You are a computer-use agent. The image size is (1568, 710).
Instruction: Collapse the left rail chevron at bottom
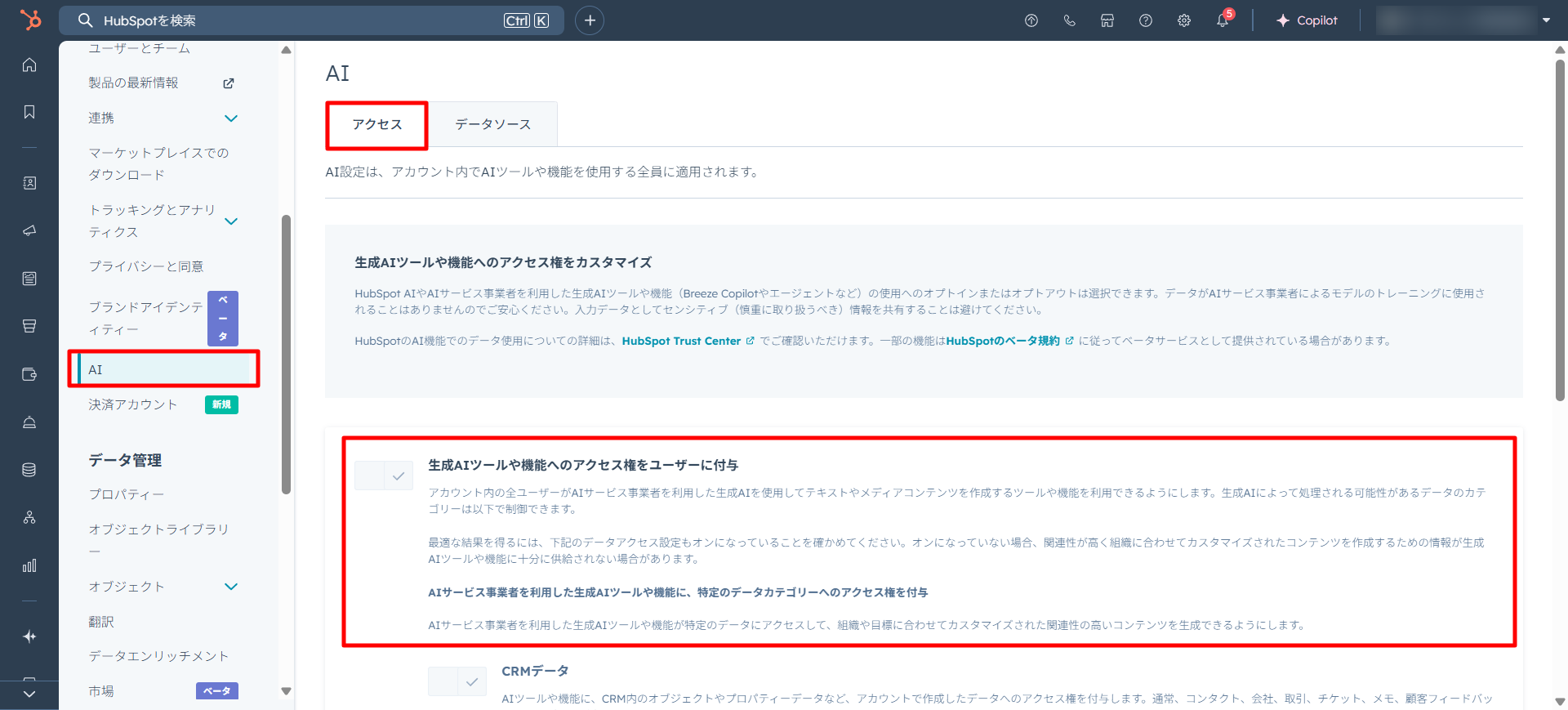coord(29,694)
